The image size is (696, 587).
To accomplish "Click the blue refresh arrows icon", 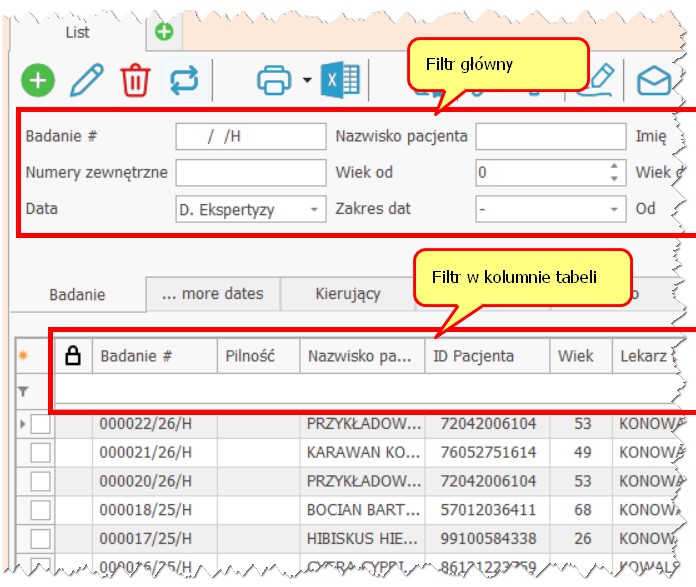I will click(184, 79).
